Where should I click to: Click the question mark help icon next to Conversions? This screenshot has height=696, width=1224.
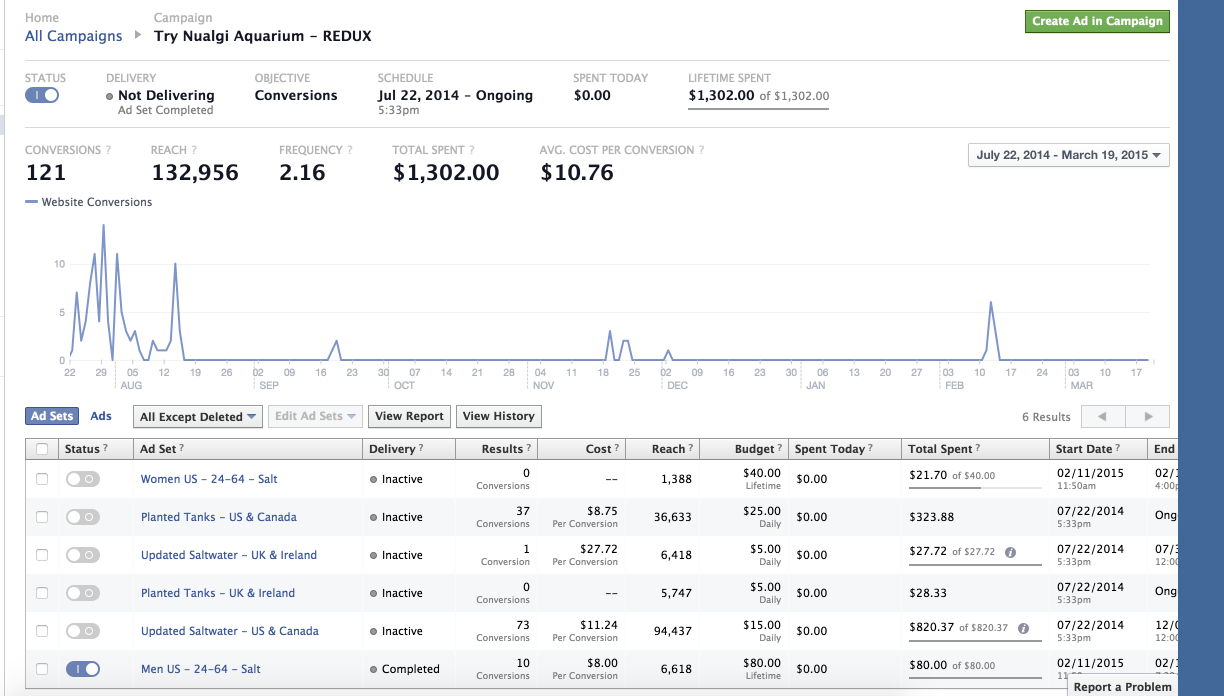(108, 150)
